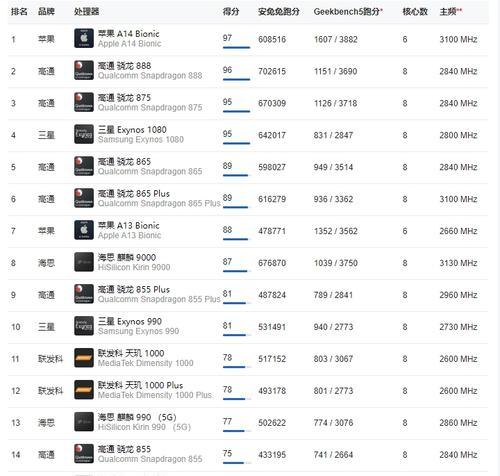Screen dimensions: 500x476
Task: Click the MediaTek Dimensity 1000 chip icon
Action: [x=84, y=358]
